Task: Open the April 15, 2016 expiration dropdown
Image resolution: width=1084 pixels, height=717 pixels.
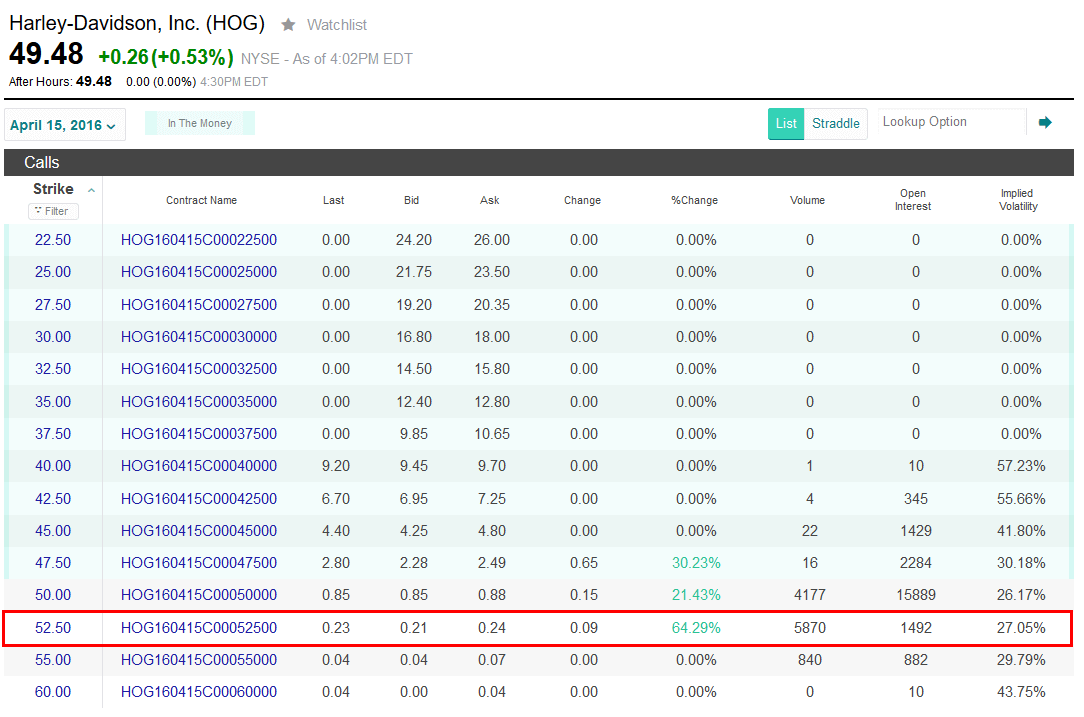Action: click(64, 125)
